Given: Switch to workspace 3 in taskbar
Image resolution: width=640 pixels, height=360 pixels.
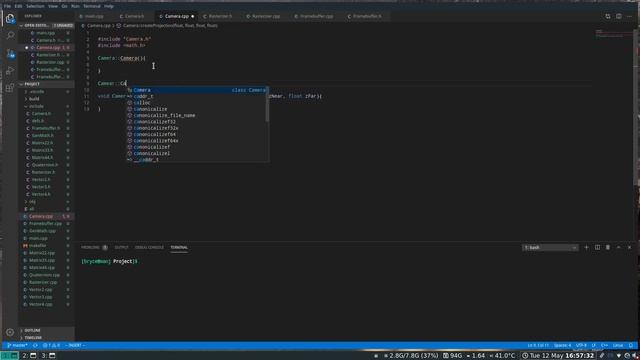Looking at the screenshot, I should pos(49,356).
